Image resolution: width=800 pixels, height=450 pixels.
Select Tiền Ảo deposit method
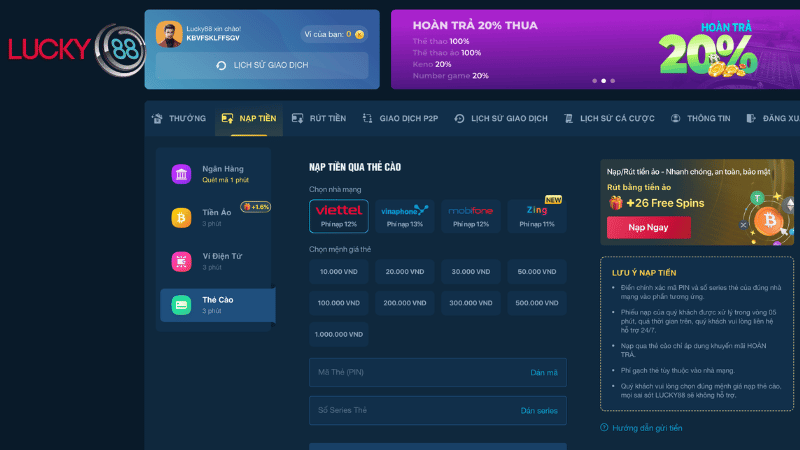click(216, 218)
